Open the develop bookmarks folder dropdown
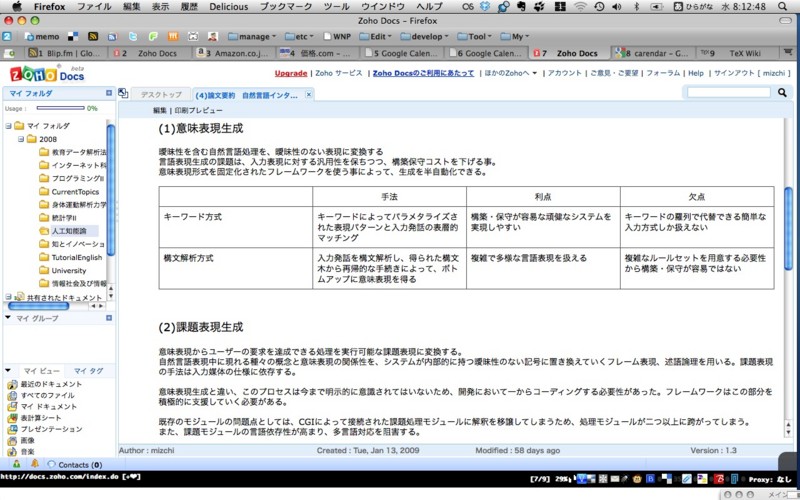The image size is (800, 500). click(x=424, y=36)
